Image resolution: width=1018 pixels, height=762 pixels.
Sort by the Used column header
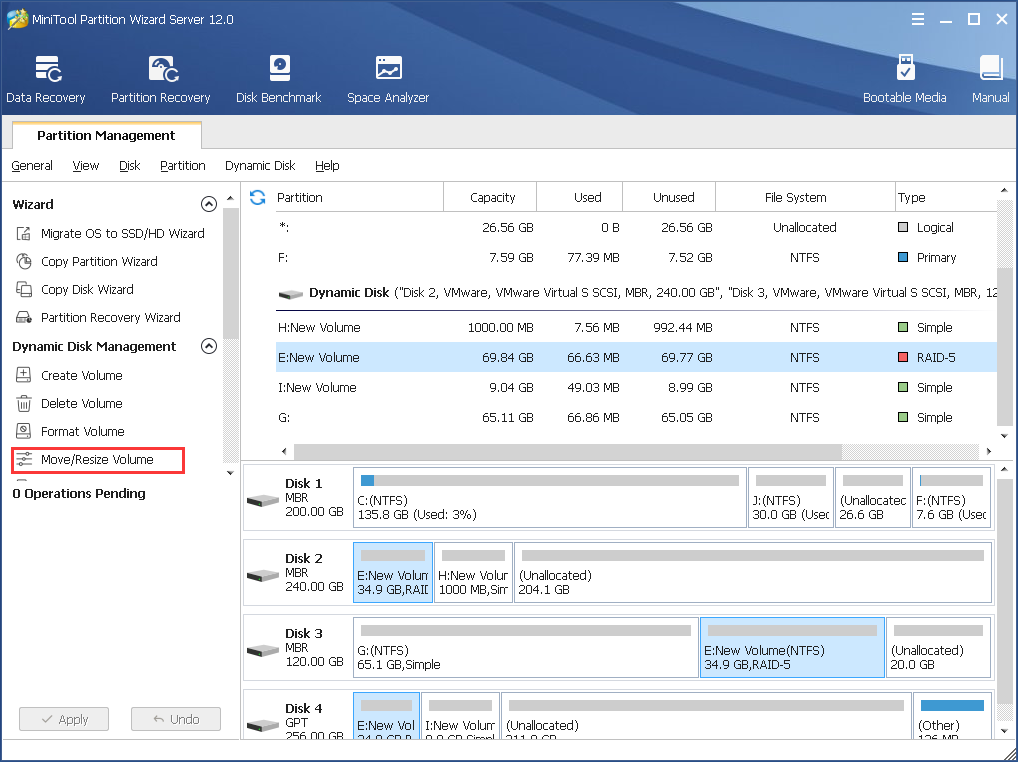[x=580, y=197]
